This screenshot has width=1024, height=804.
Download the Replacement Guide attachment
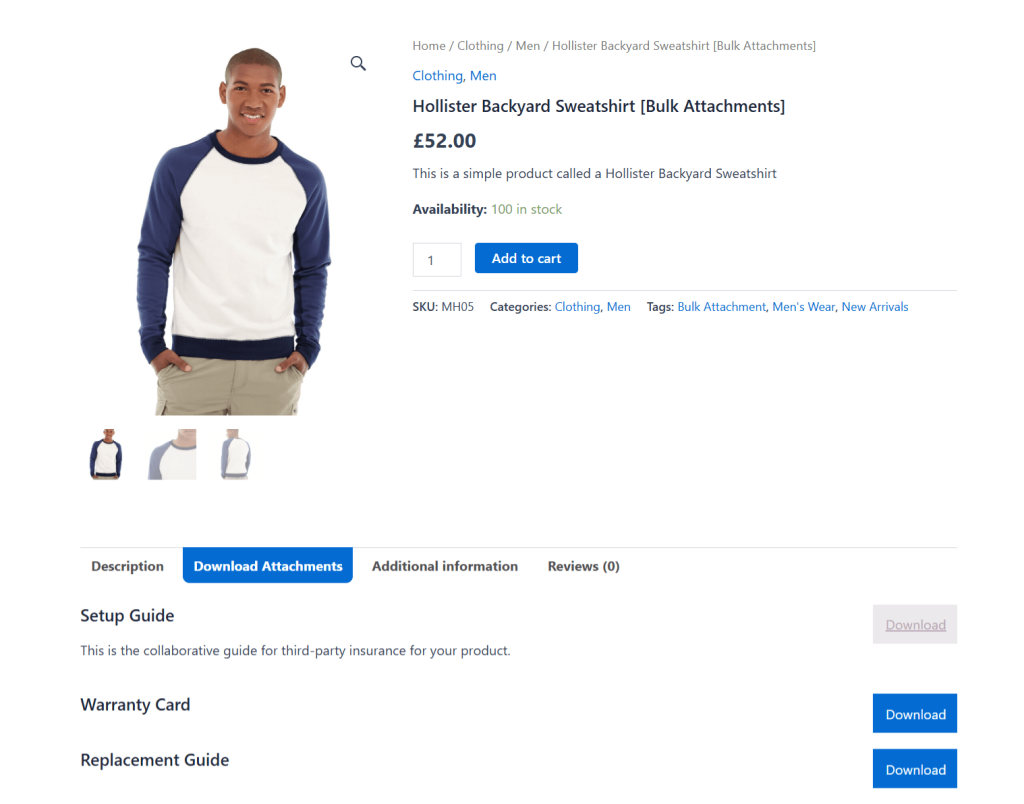[914, 768]
